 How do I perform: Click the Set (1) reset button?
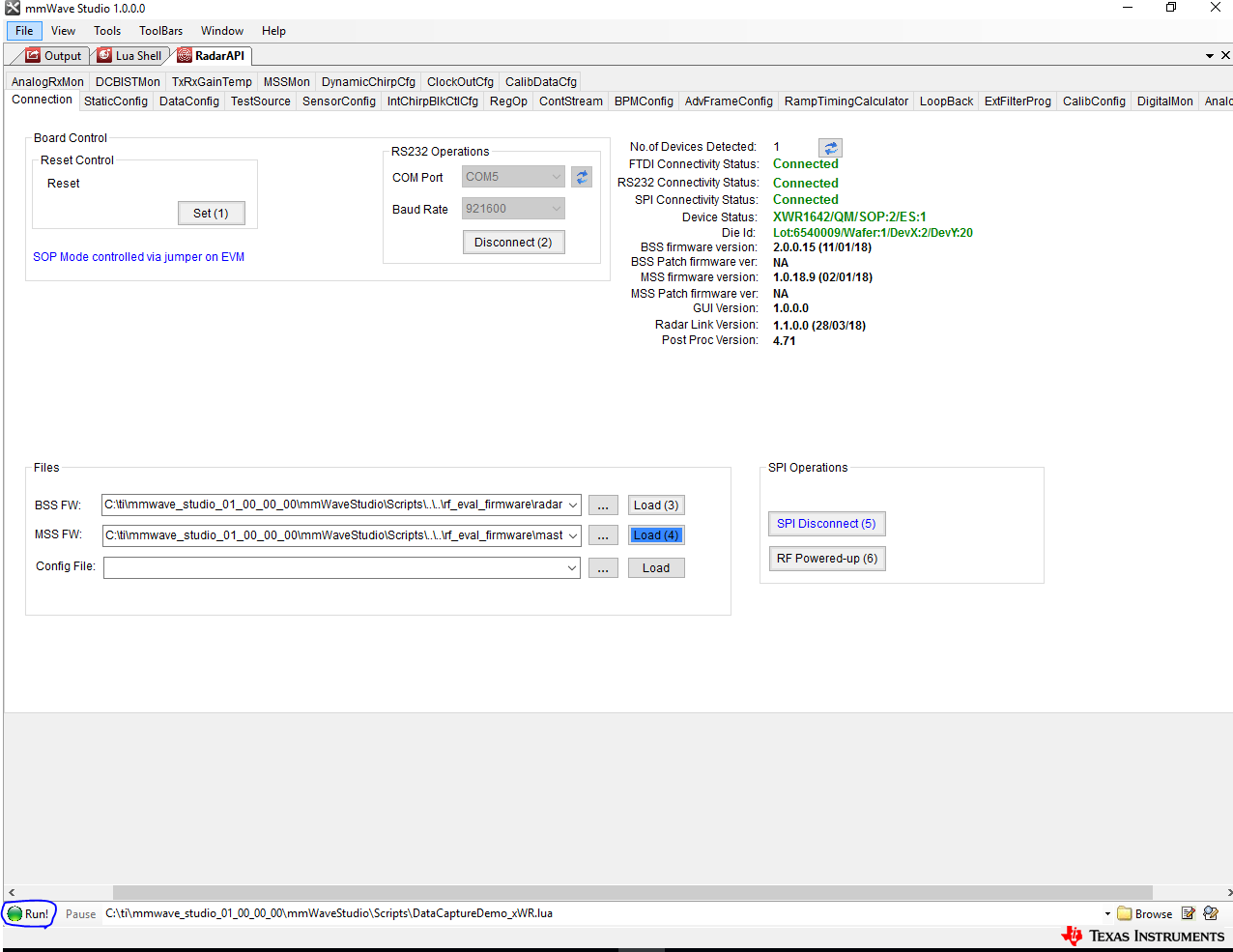click(211, 214)
